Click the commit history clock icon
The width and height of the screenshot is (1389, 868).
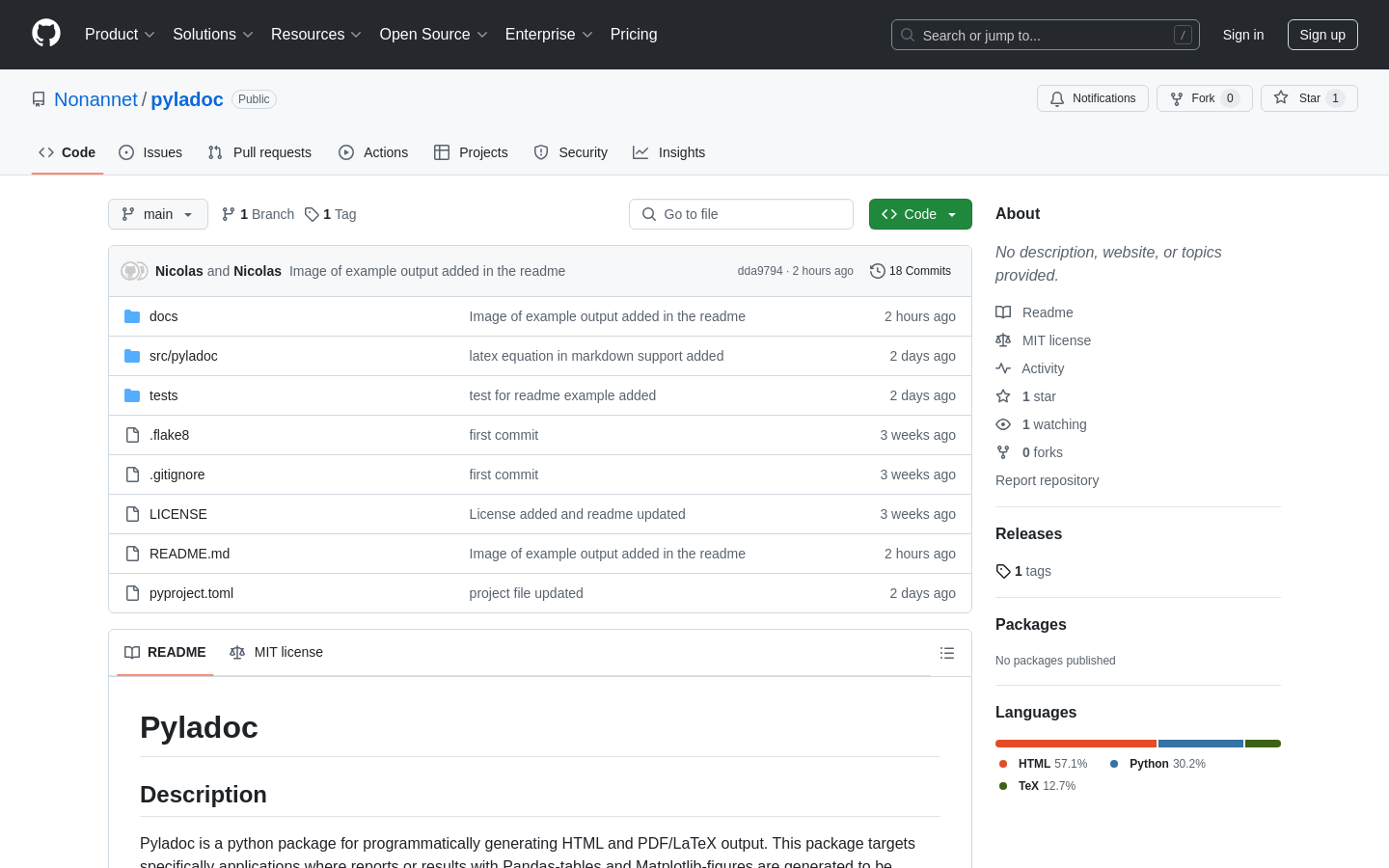click(x=877, y=271)
